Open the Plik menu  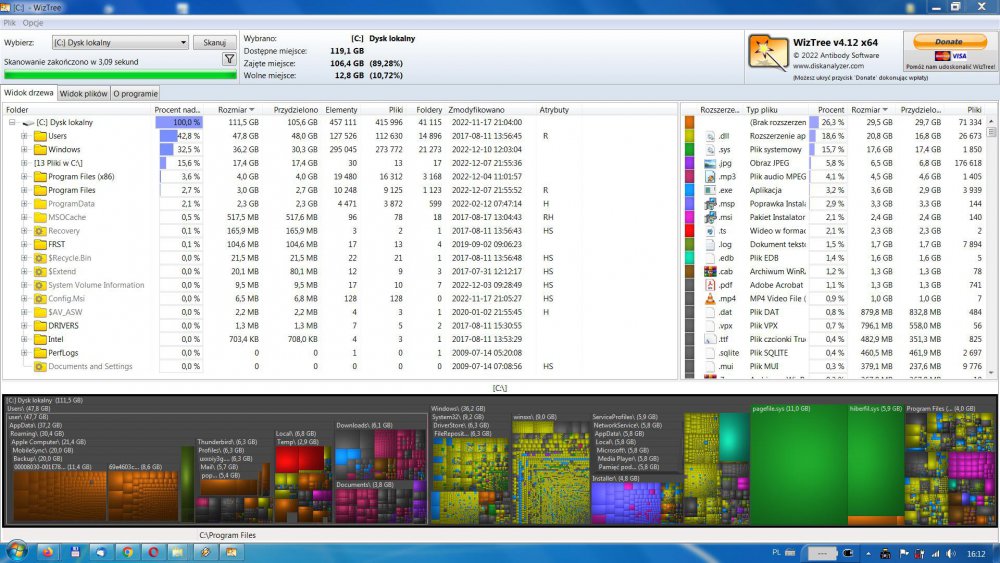[9, 22]
